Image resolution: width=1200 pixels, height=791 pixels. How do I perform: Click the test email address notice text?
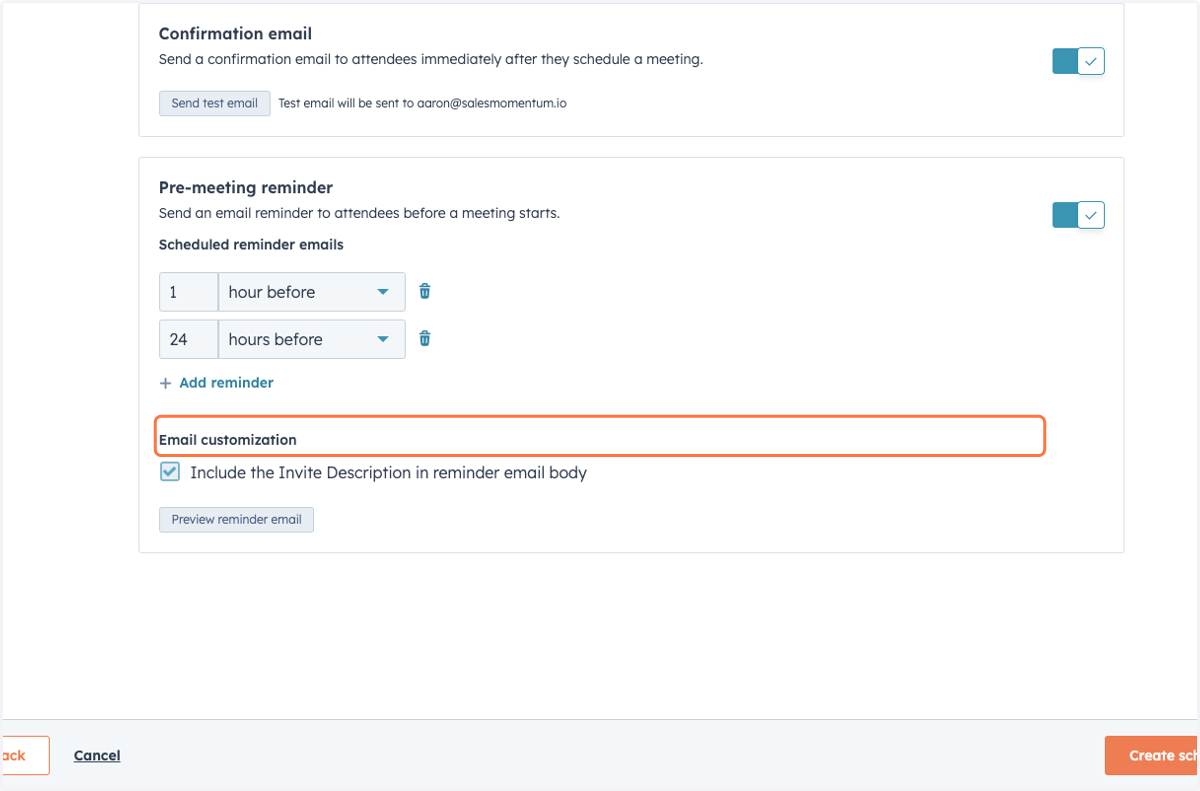tap(422, 103)
